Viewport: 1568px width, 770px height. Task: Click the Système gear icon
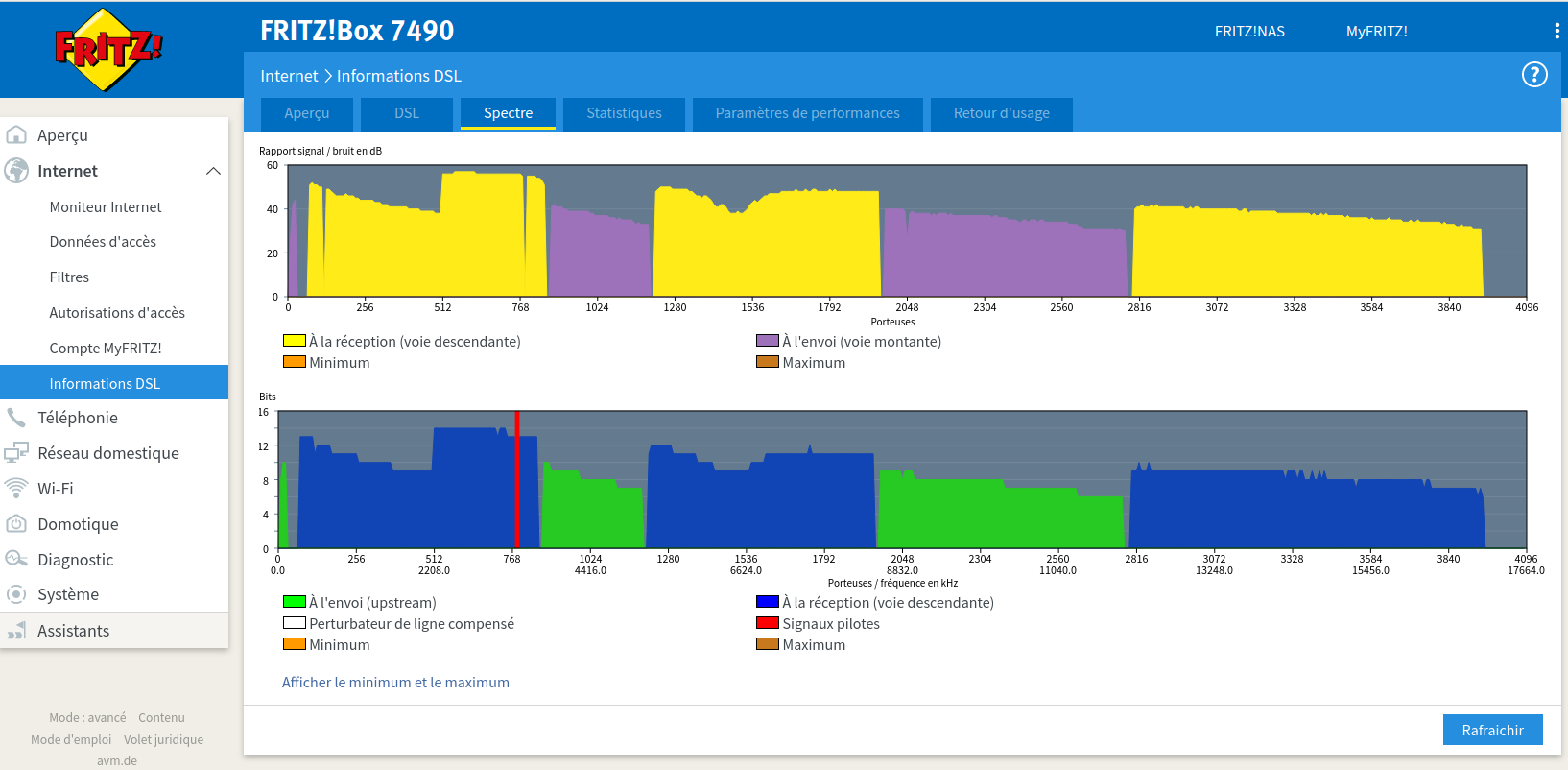(16, 594)
